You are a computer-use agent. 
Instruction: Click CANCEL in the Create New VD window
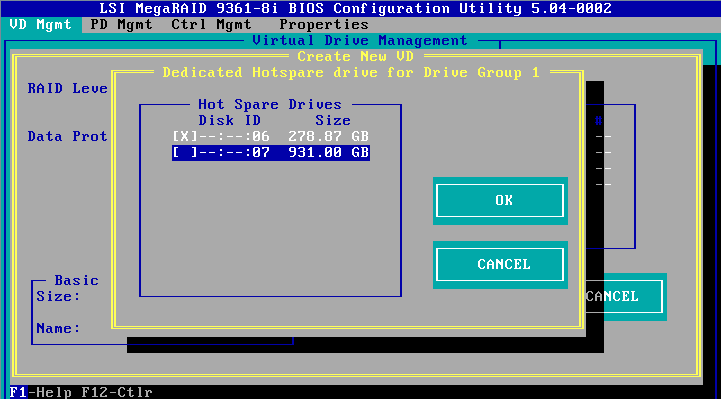(625, 296)
